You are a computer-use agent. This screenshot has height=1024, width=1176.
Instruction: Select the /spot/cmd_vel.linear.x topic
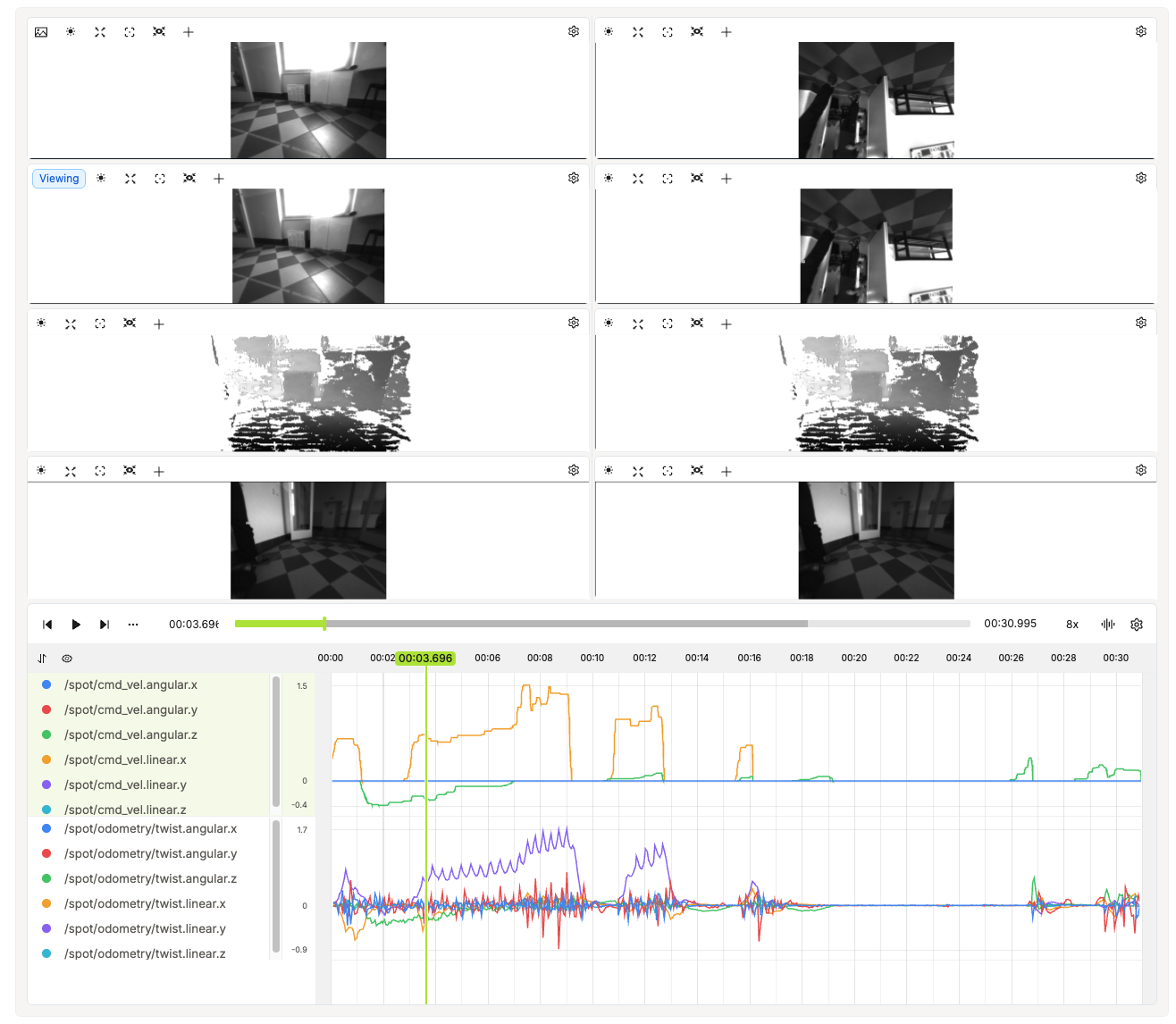click(x=125, y=760)
